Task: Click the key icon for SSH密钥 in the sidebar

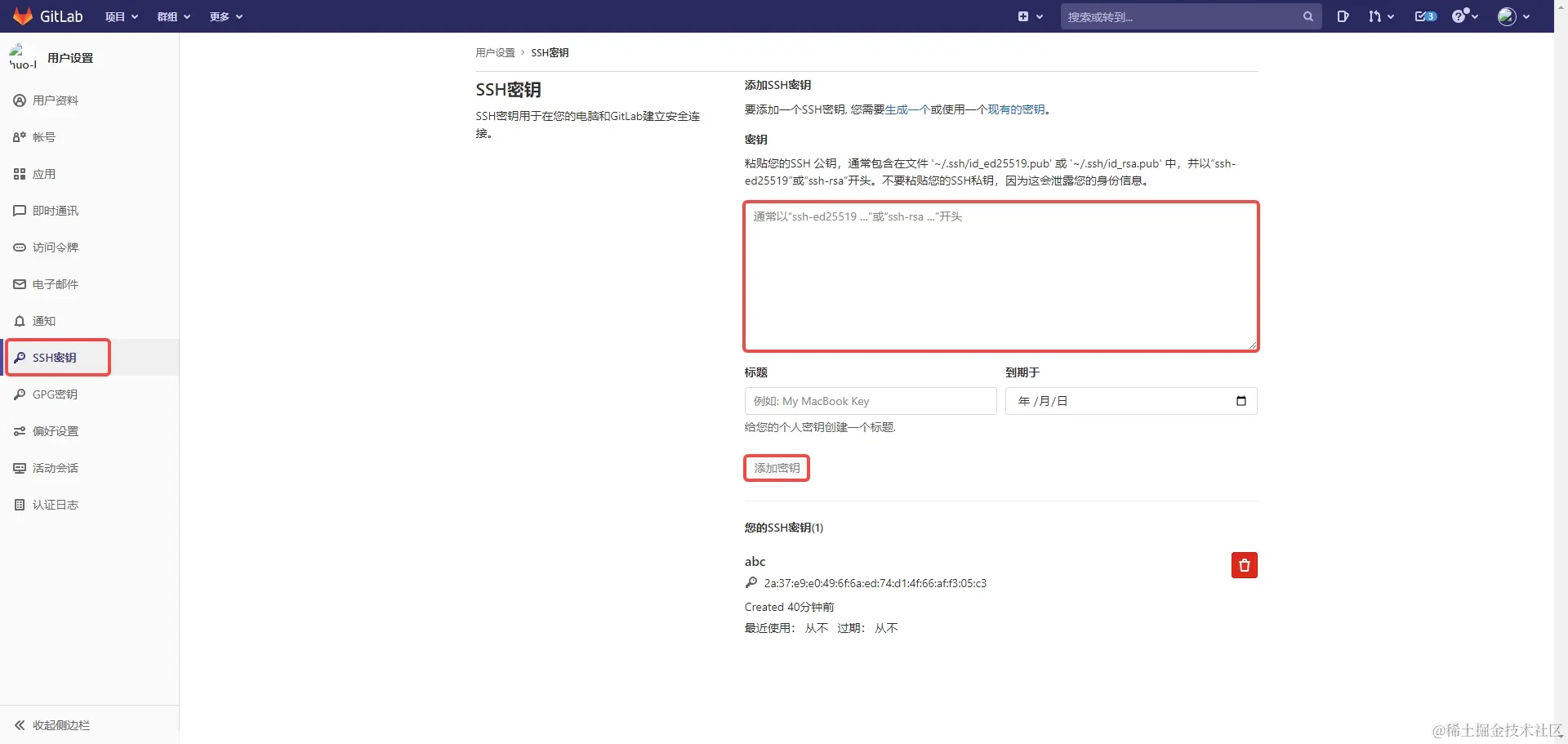Action: (x=20, y=358)
